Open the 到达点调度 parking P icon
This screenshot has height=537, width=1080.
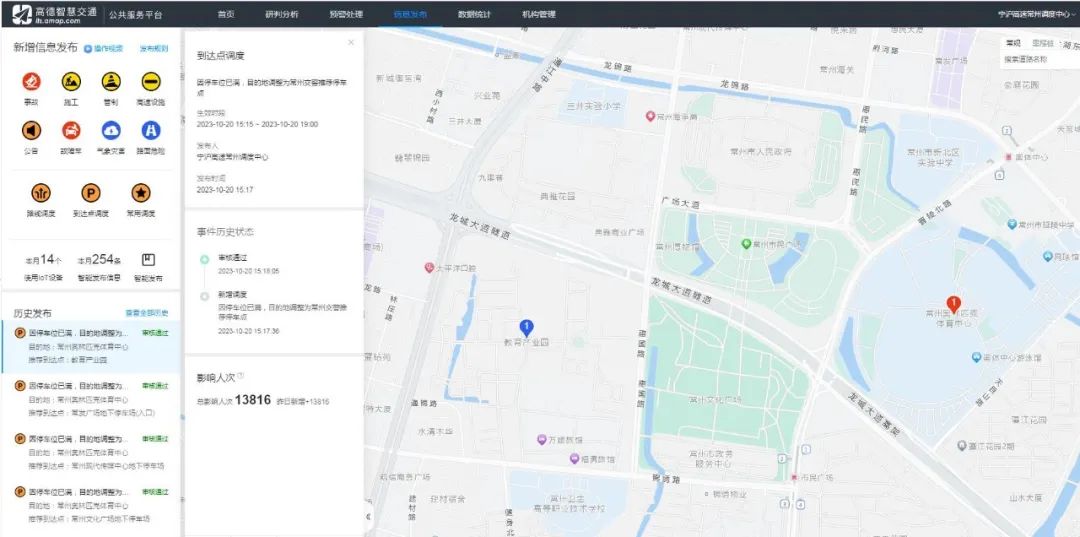(91, 193)
